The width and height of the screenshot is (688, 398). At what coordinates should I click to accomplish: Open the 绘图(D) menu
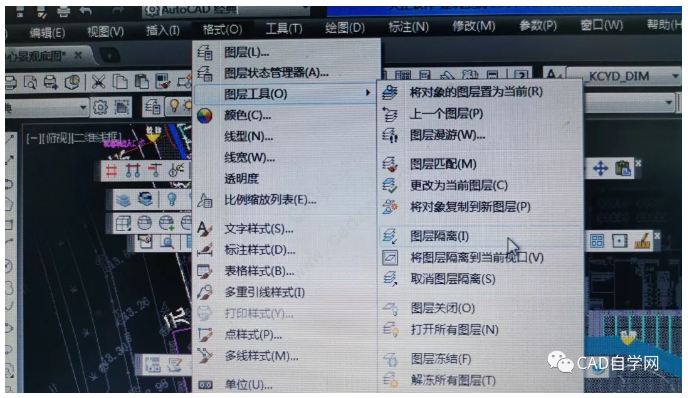(345, 28)
